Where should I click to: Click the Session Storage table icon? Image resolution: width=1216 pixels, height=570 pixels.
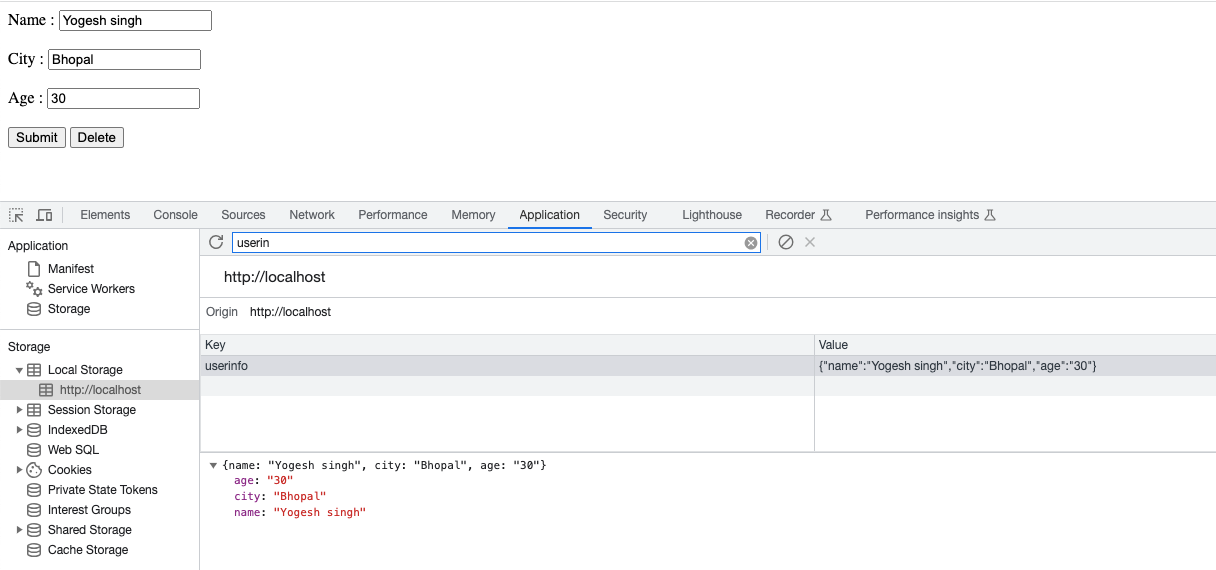click(34, 410)
